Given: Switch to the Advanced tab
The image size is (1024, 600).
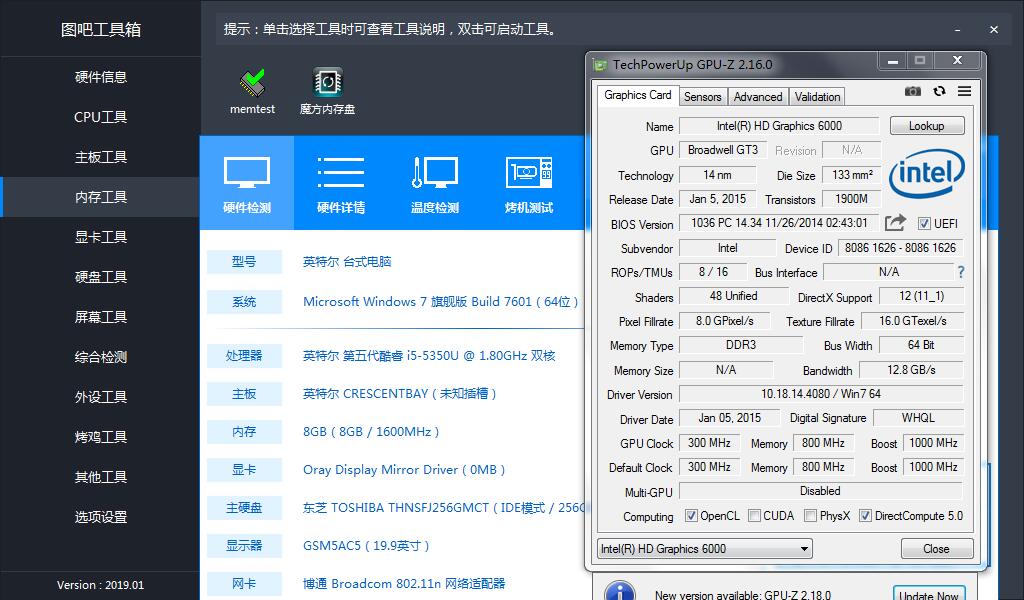Looking at the screenshot, I should point(758,97).
